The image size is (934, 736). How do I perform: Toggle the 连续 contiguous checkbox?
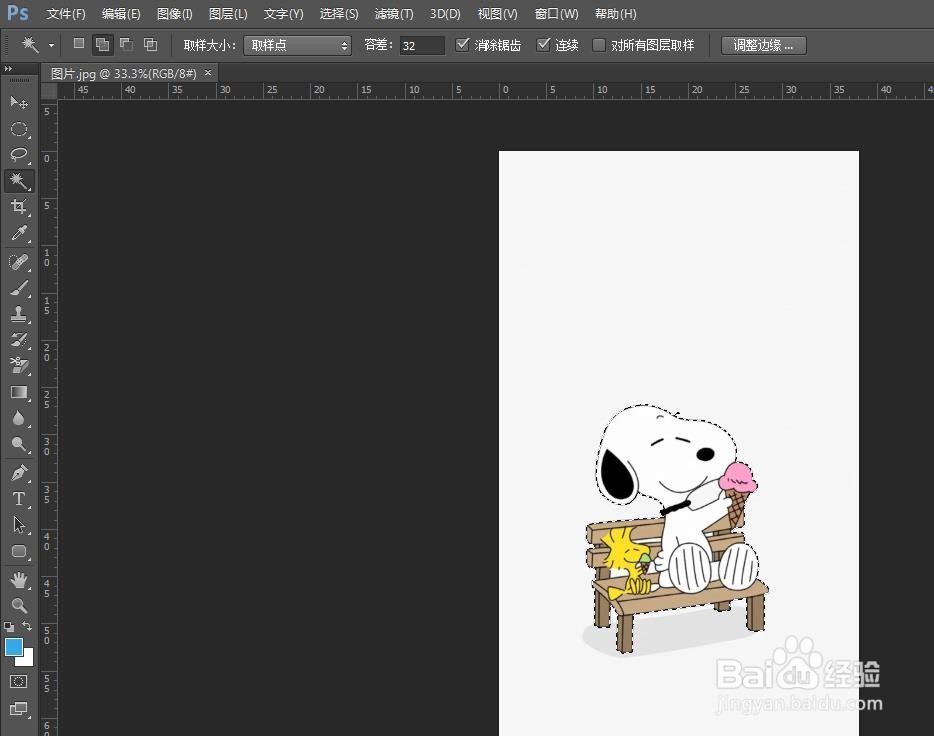[x=543, y=45]
